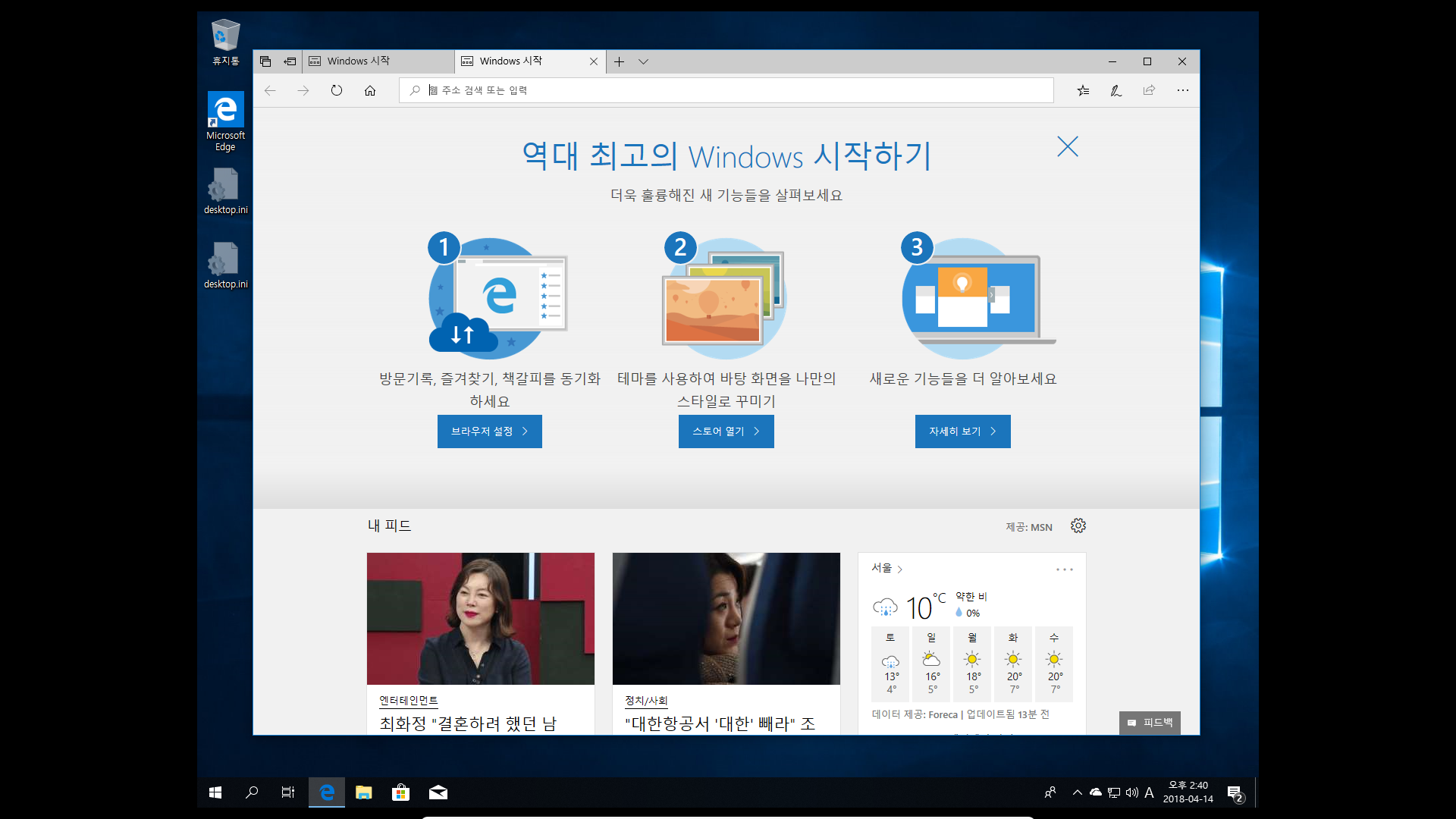Open the 엔터테인먼트 news article image
Image resolution: width=1456 pixels, height=819 pixels.
pos(481,619)
